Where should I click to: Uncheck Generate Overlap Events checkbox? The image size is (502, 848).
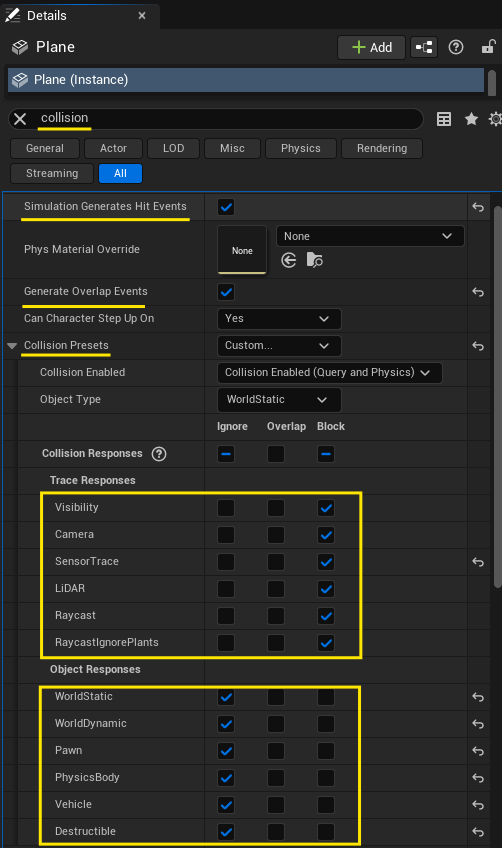pos(226,293)
